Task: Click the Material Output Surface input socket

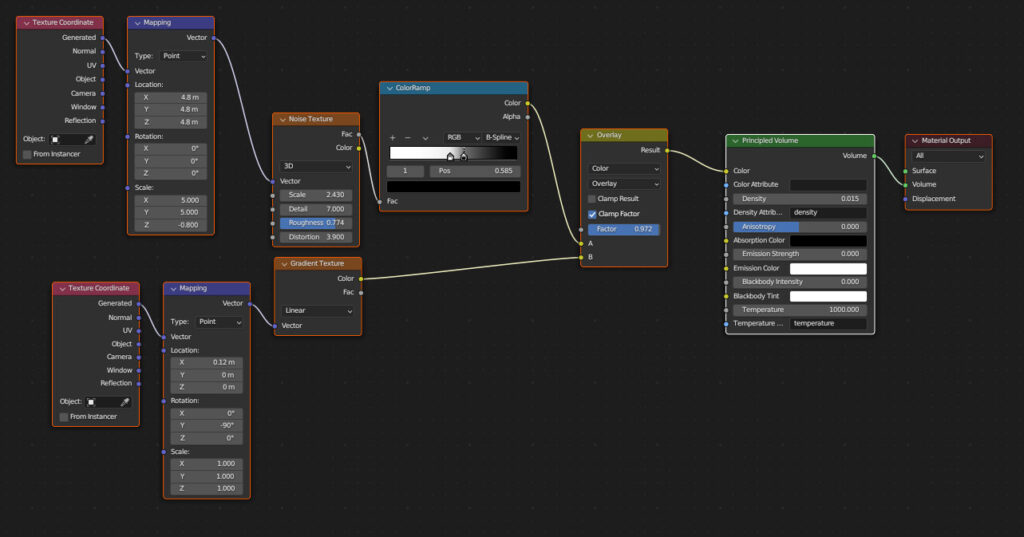Action: point(905,171)
